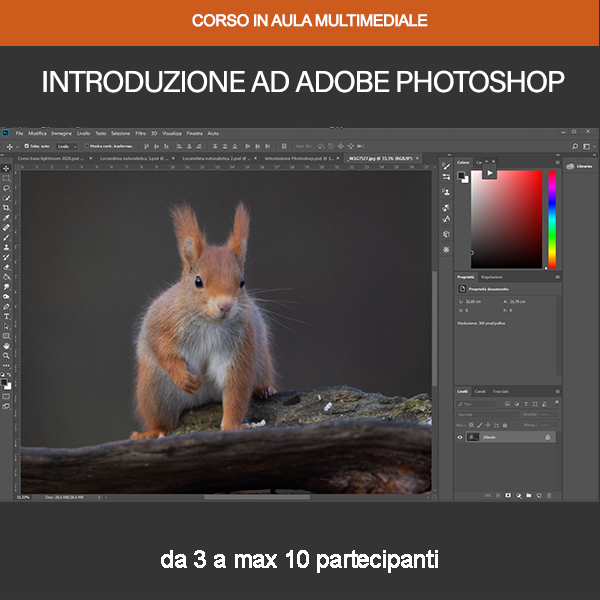The width and height of the screenshot is (600, 600).
Task: Toggle lock transparent pixels icon
Action: [x=471, y=425]
